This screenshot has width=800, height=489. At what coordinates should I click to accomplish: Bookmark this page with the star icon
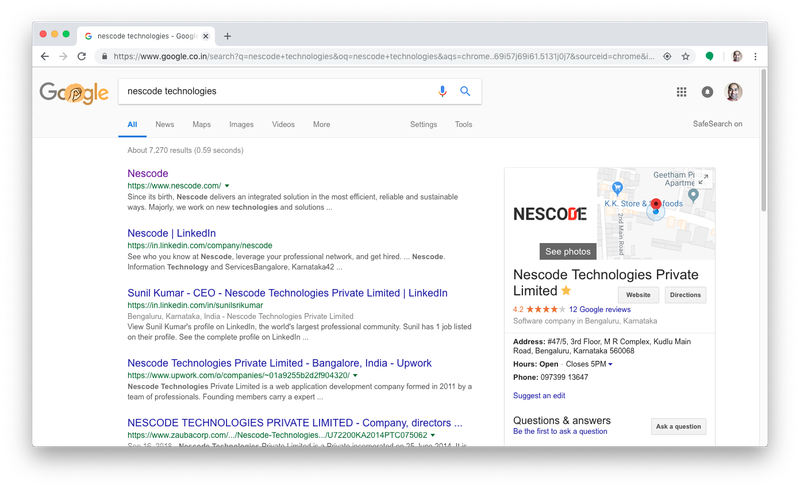(686, 56)
